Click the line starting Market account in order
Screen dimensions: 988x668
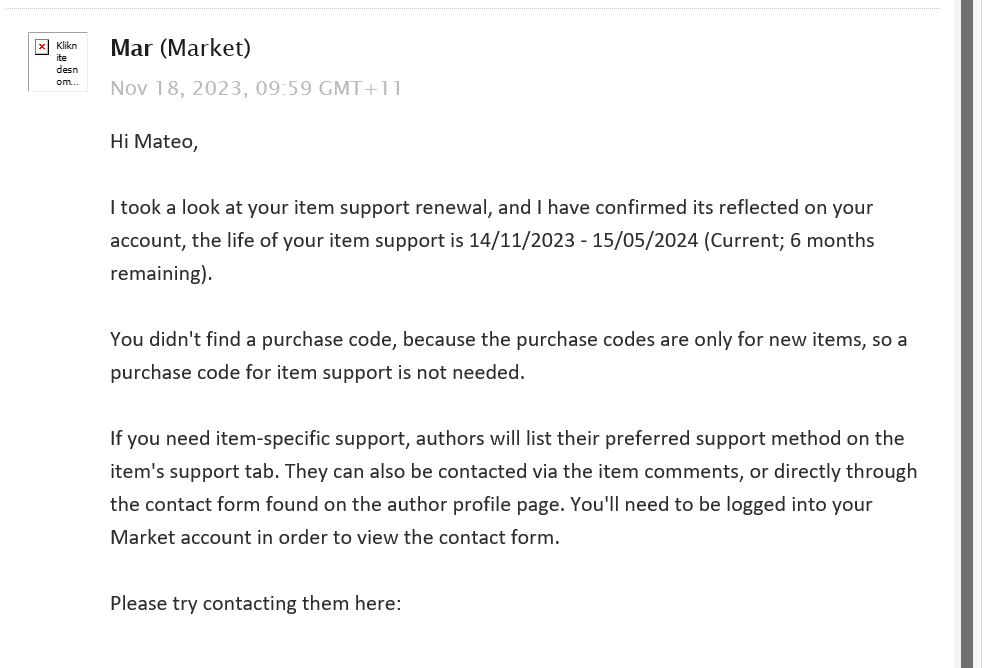[x=335, y=538]
